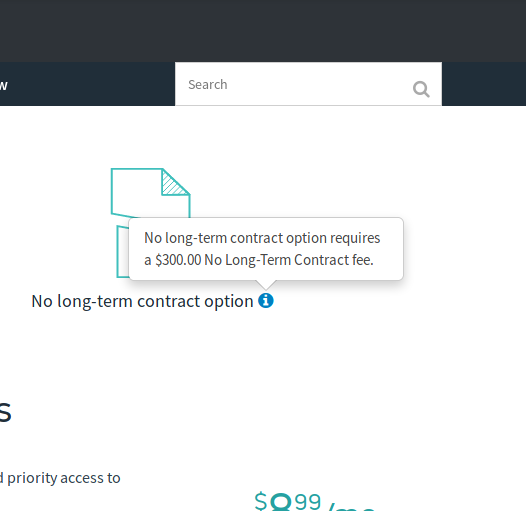Viewport: 526px width, 511px height.
Task: Select the $8.99 monthly price
Action: coord(314,502)
